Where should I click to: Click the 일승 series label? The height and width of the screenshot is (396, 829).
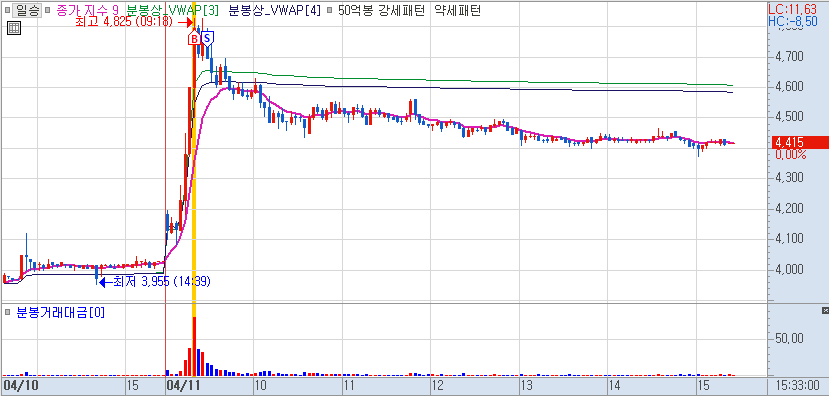pos(26,10)
